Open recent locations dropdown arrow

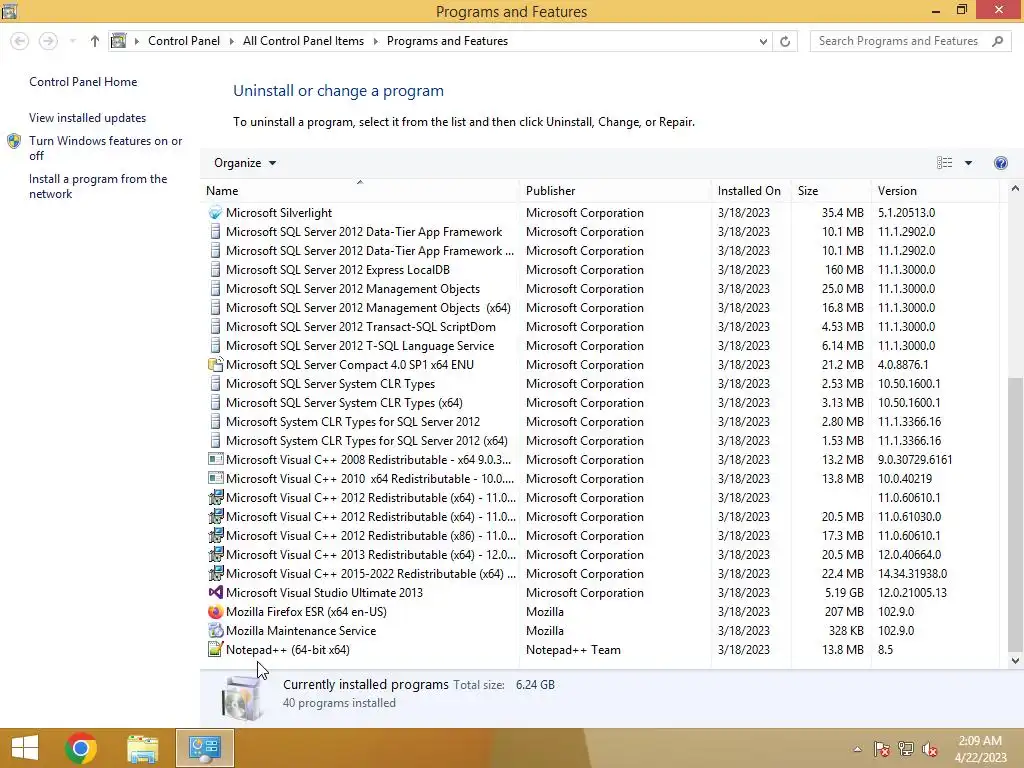click(72, 41)
